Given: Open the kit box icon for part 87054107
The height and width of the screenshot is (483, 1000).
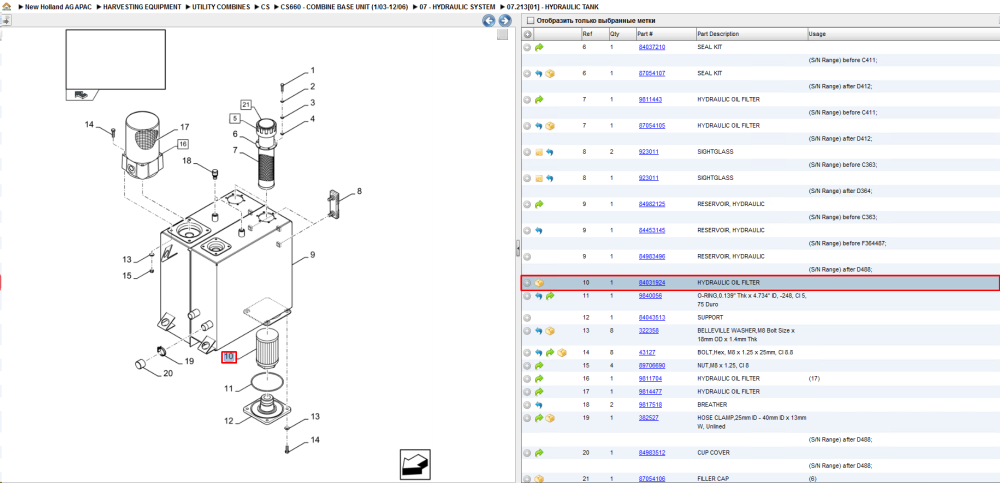Looking at the screenshot, I should [x=550, y=73].
